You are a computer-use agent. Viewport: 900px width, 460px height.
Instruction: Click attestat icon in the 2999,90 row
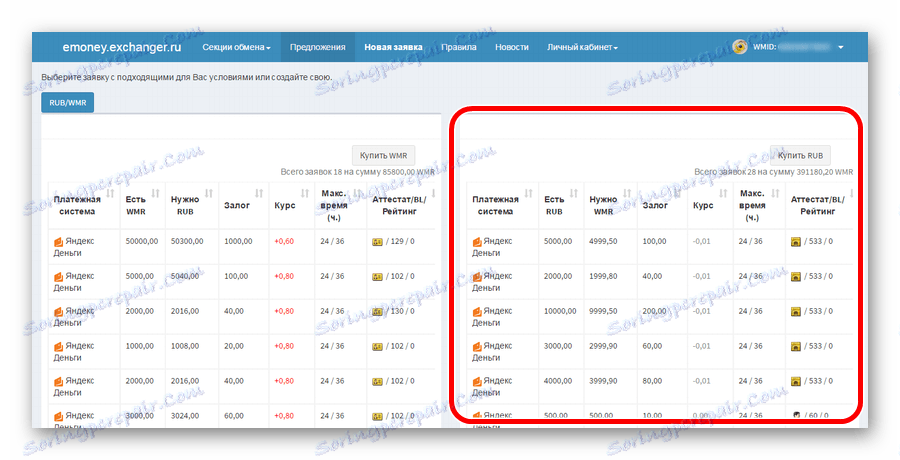point(796,347)
